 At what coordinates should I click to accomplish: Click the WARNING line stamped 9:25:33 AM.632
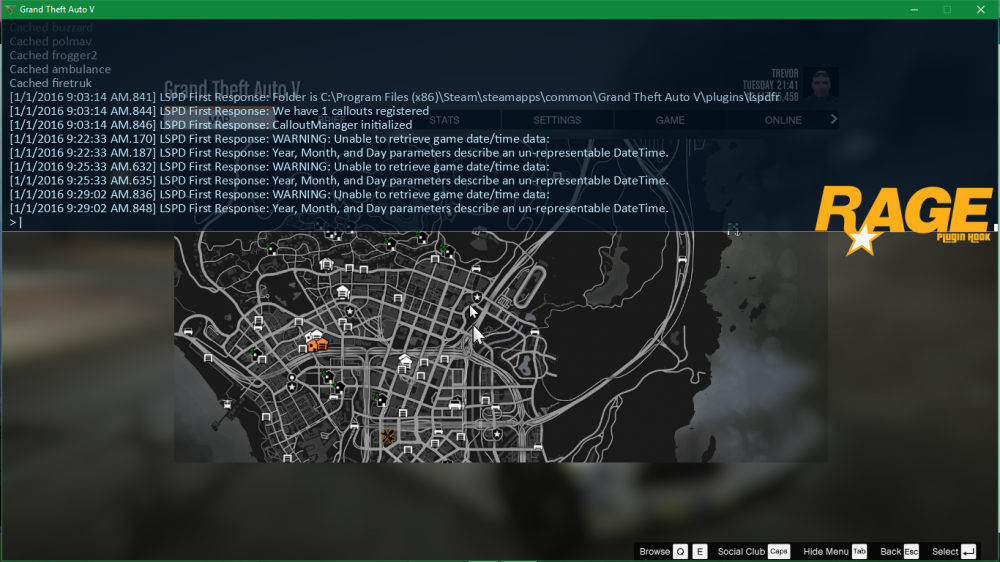coord(279,166)
